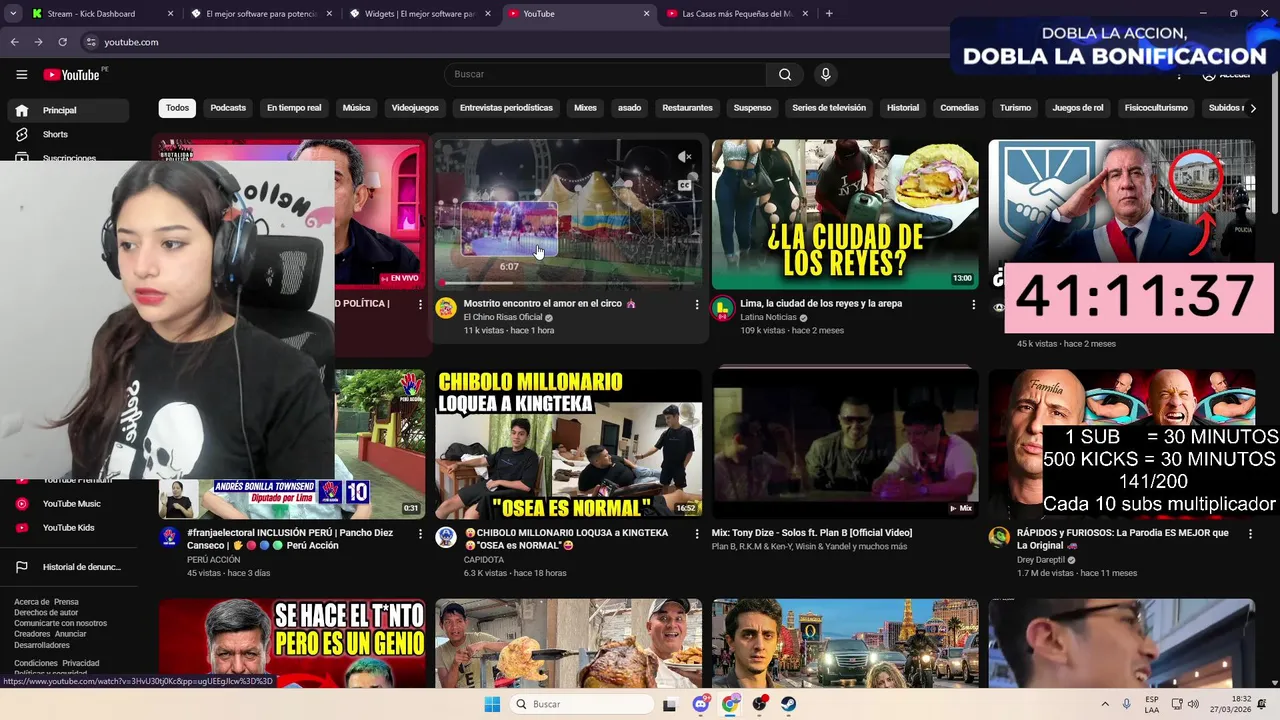This screenshot has width=1280, height=720.
Task: Click the Latina Noticias channel avatar
Action: coord(722,308)
